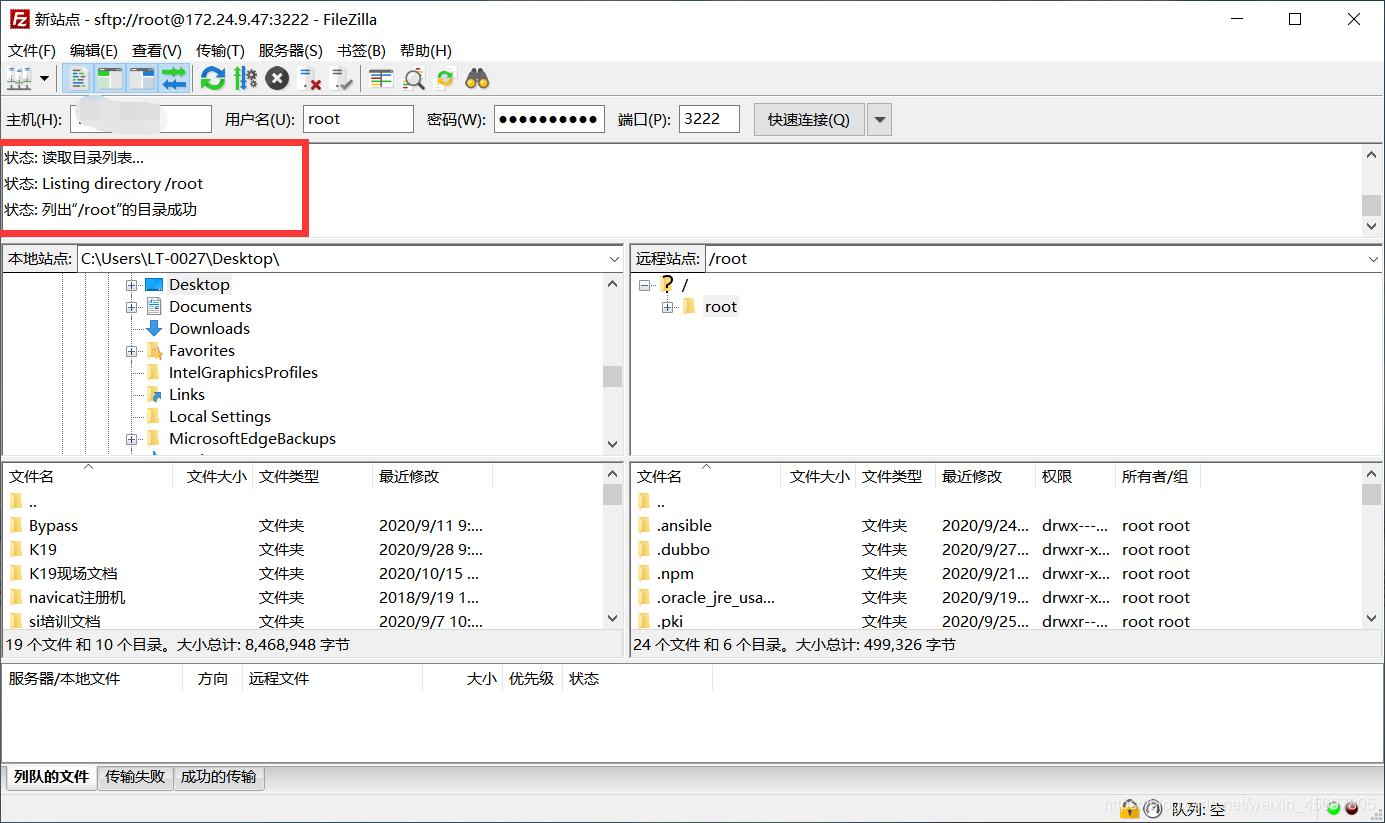Screen dimensions: 1385x823
Task: Open the Site Manager dropdown arrow
Action: point(44,78)
